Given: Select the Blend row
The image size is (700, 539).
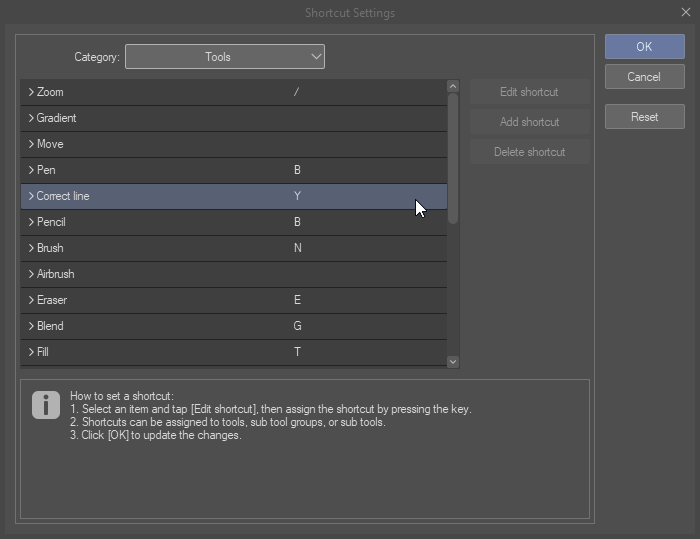Looking at the screenshot, I should [x=150, y=326].
